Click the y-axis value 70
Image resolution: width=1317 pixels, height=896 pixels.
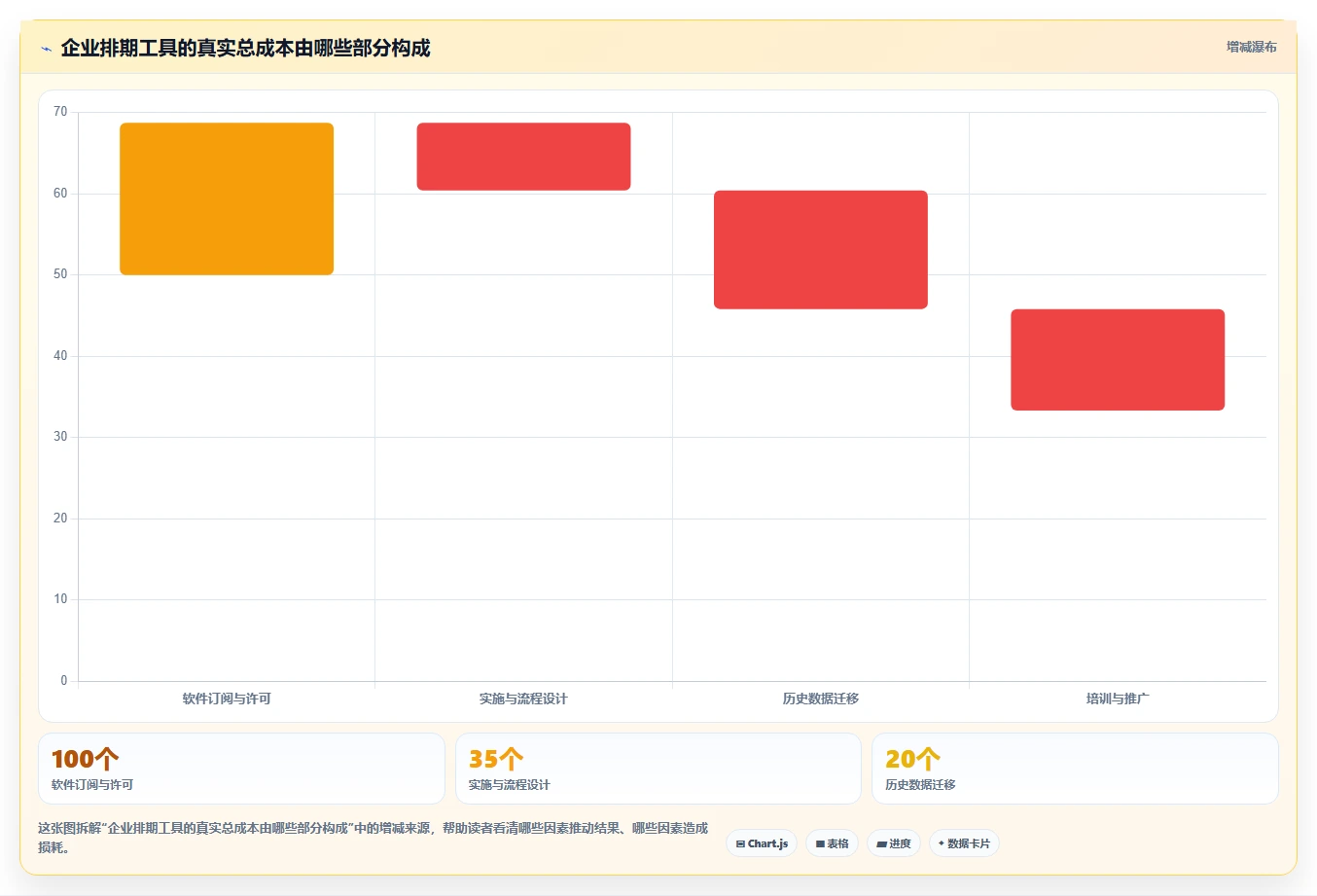[x=60, y=112]
